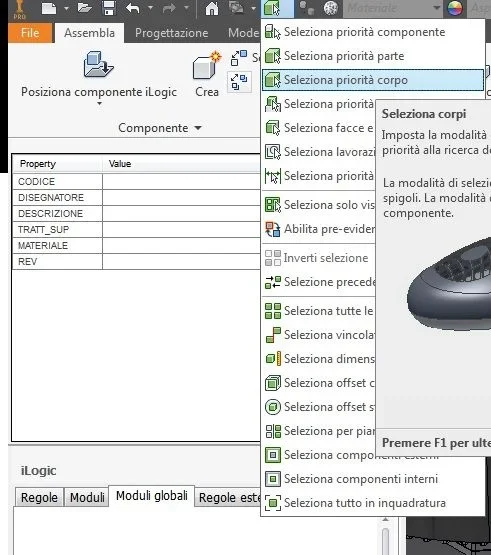491x555 pixels.
Task: Click the Undo arrow icon
Action: coord(133,8)
